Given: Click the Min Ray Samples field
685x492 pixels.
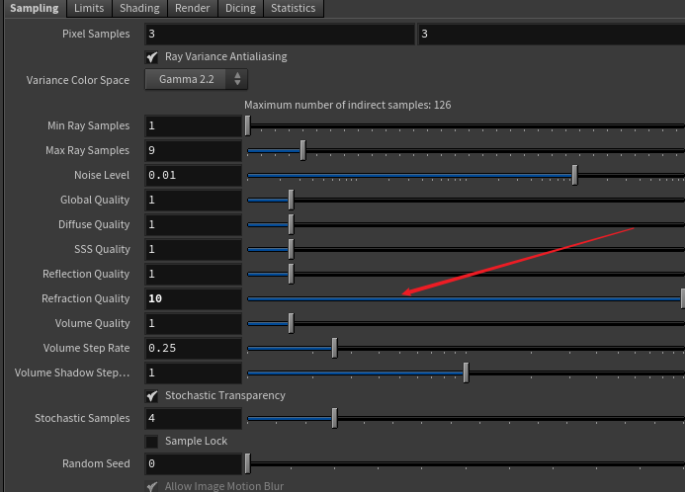Looking at the screenshot, I should (x=192, y=126).
